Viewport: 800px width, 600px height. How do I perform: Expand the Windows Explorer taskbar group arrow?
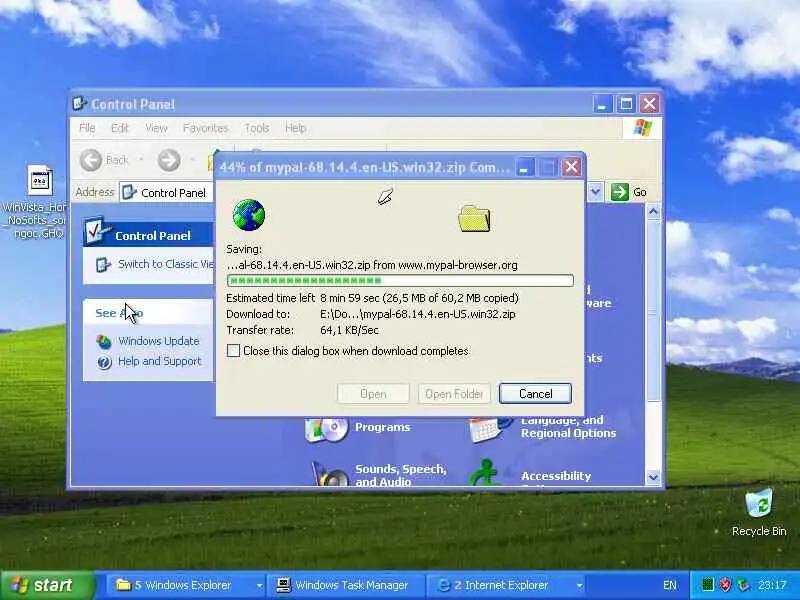[x=259, y=585]
